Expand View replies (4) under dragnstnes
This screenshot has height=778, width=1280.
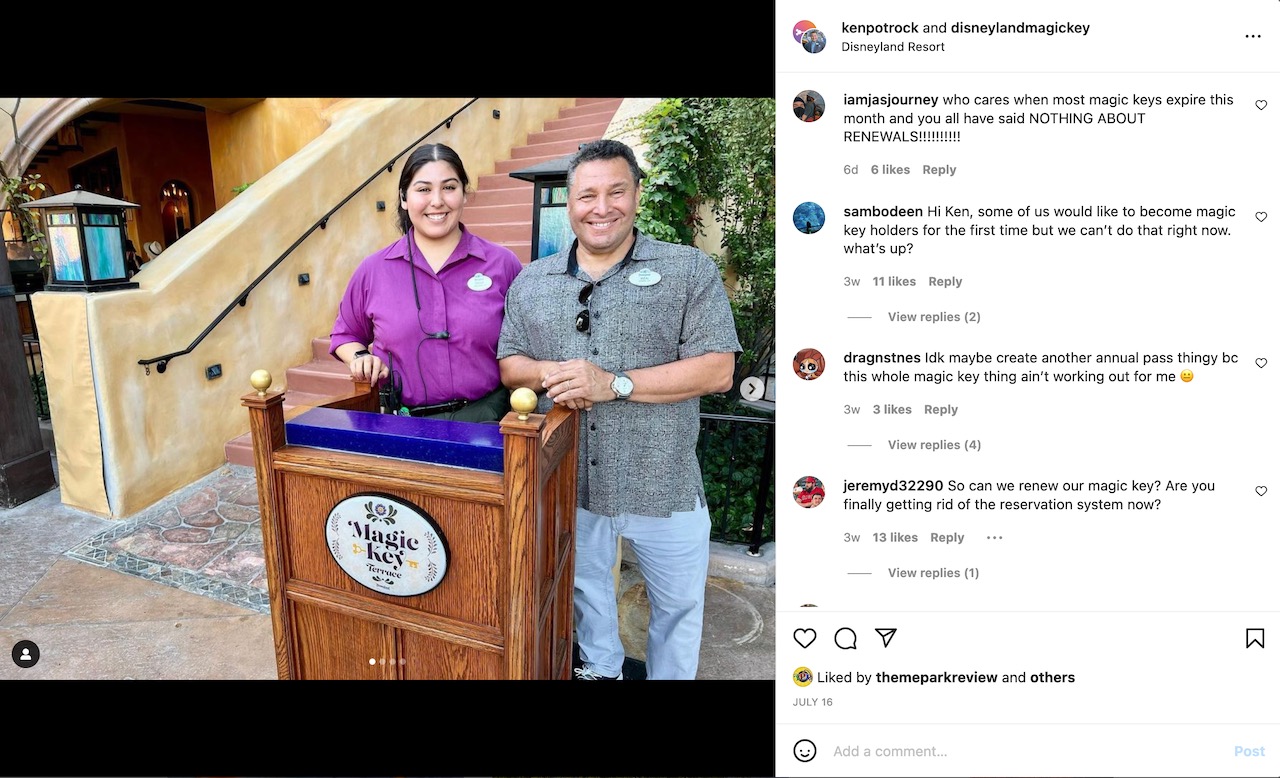pyautogui.click(x=934, y=445)
